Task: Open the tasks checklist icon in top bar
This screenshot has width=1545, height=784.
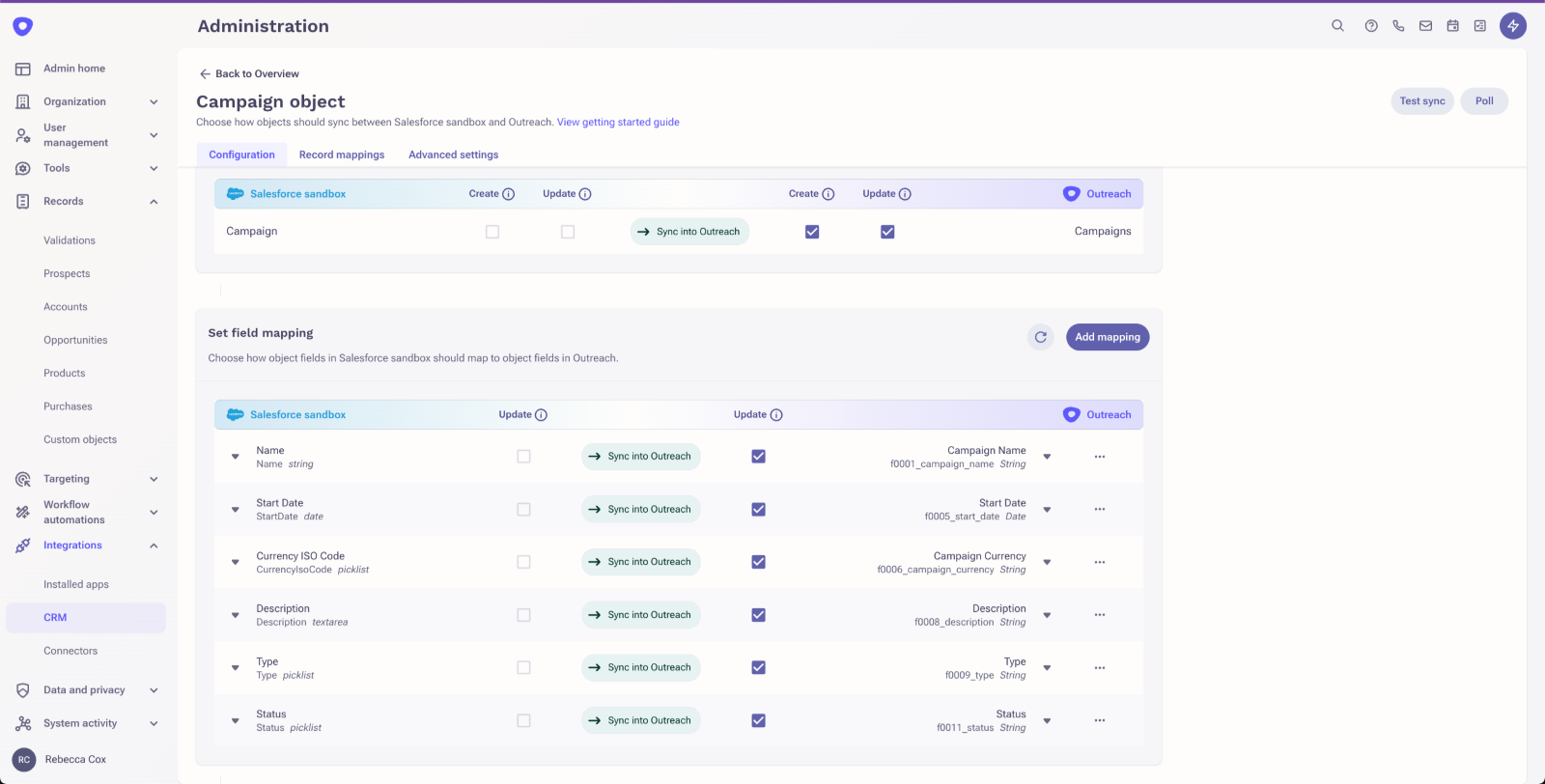Action: coord(1479,26)
